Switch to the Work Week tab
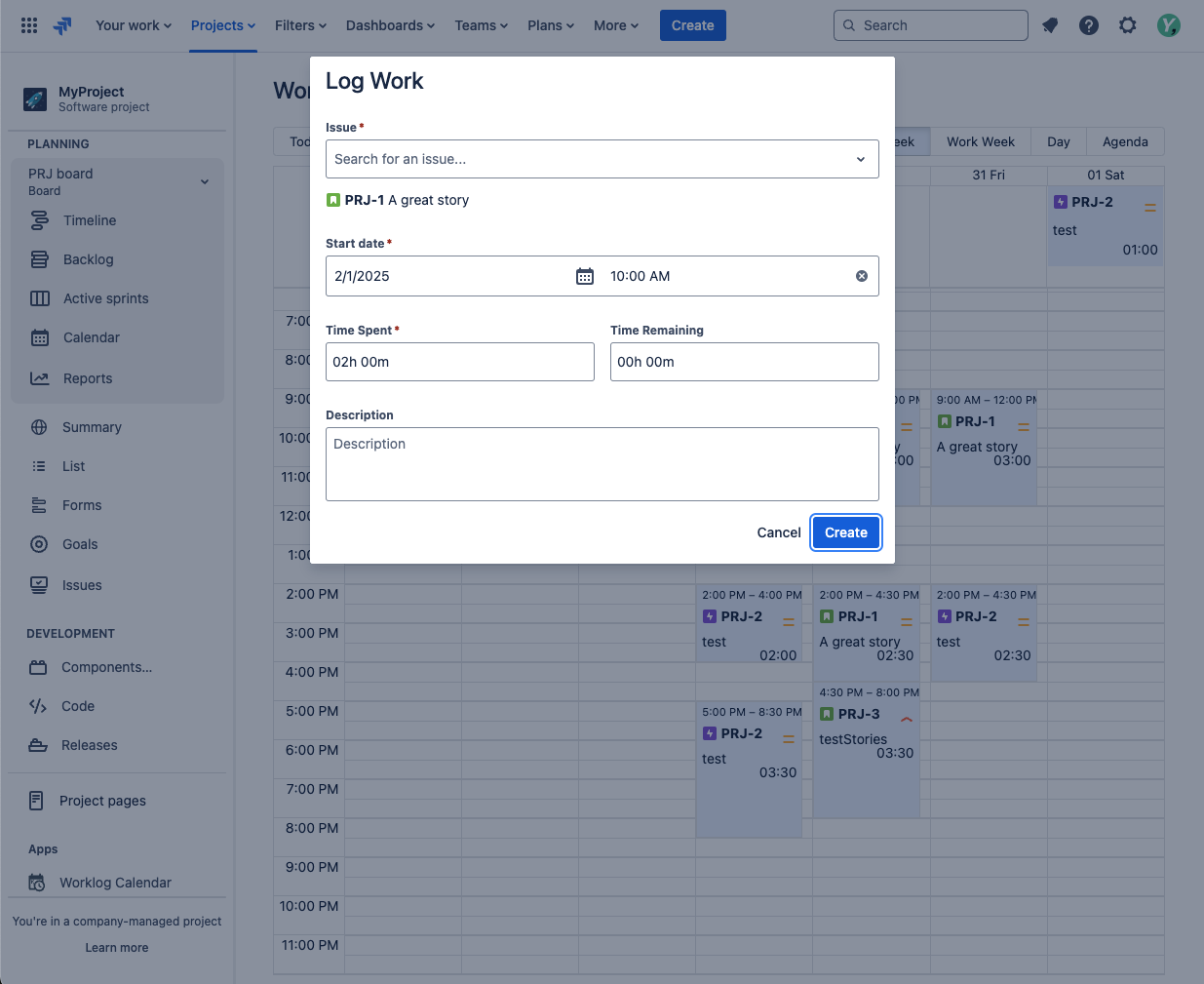 (x=980, y=141)
